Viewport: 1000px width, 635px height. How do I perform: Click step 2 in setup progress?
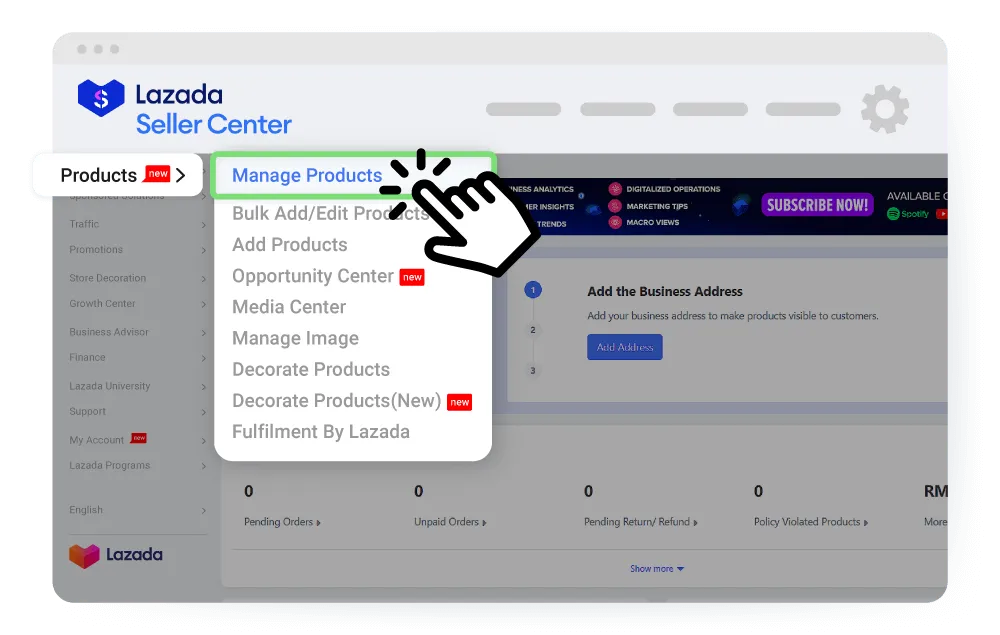tap(533, 330)
